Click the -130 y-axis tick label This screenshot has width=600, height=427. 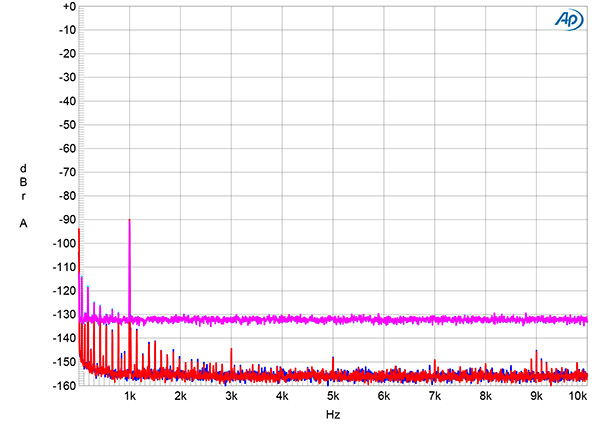click(x=63, y=314)
